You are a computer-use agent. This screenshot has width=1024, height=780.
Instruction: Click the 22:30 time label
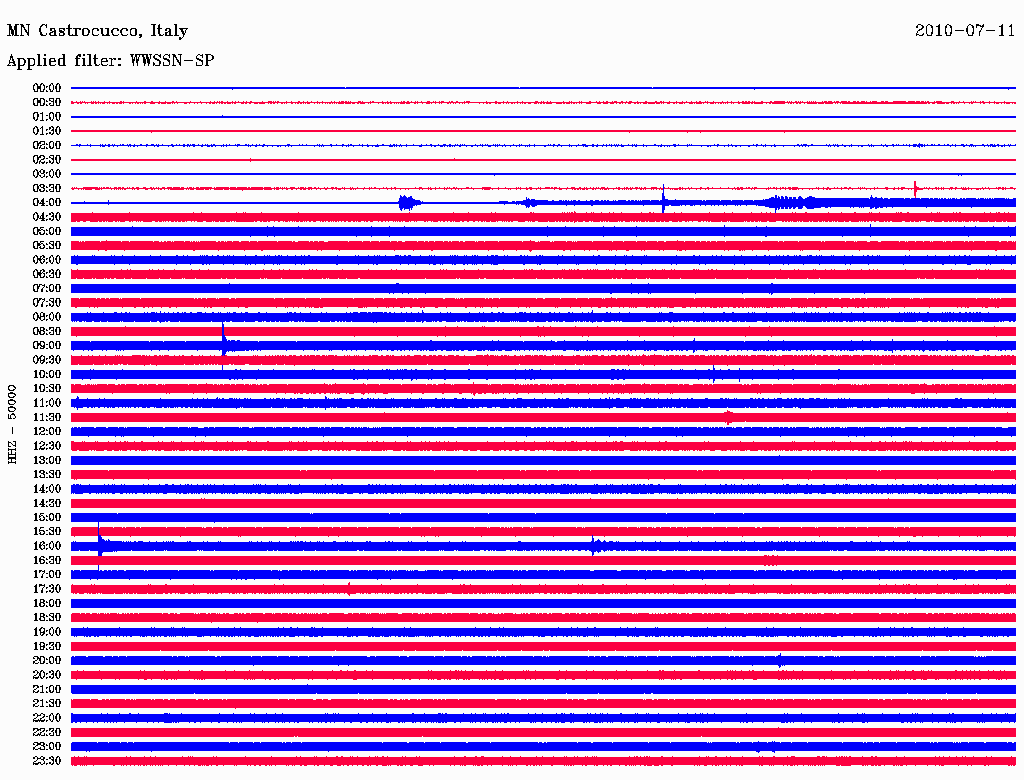tap(47, 732)
